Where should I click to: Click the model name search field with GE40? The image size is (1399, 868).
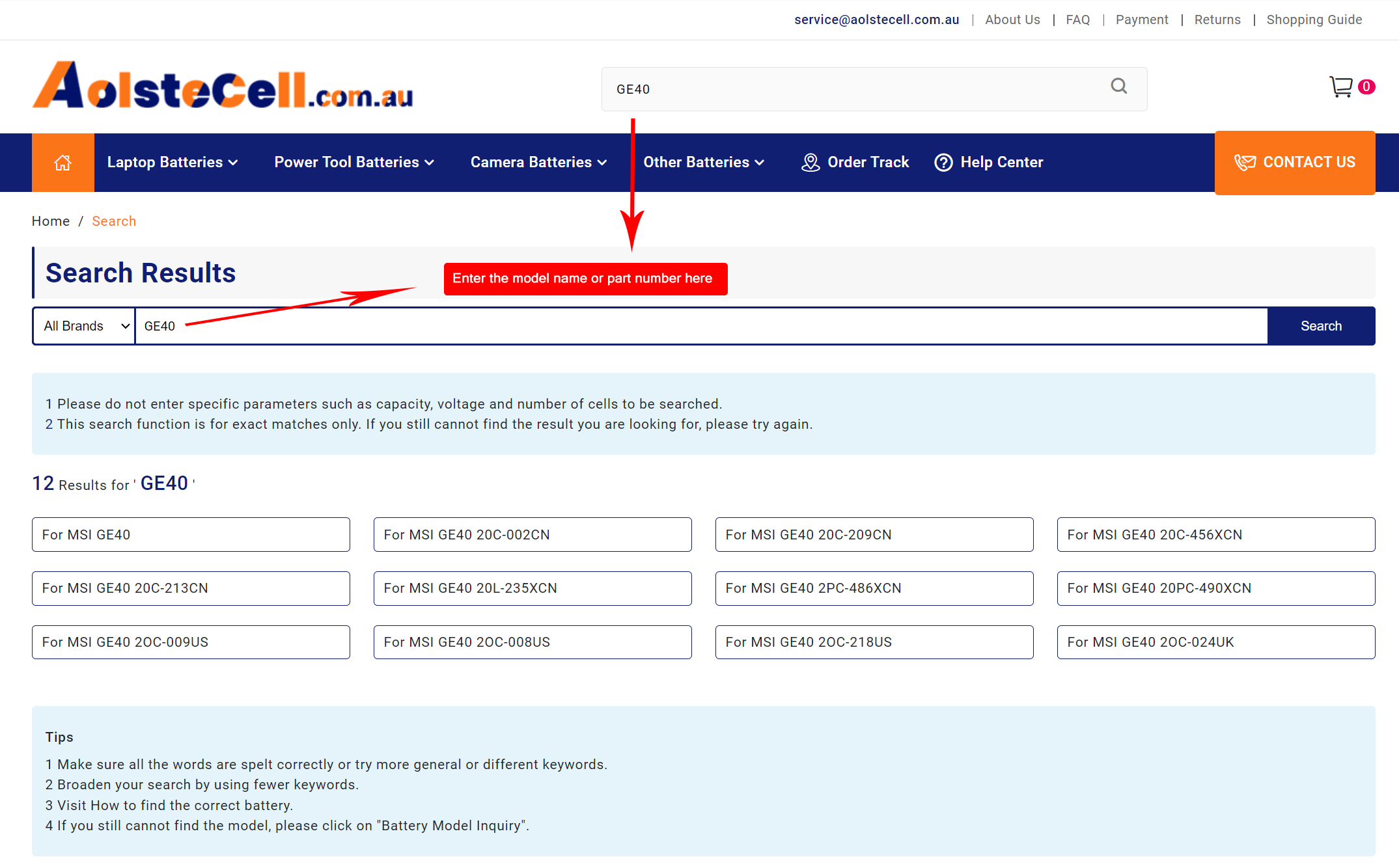click(x=701, y=326)
